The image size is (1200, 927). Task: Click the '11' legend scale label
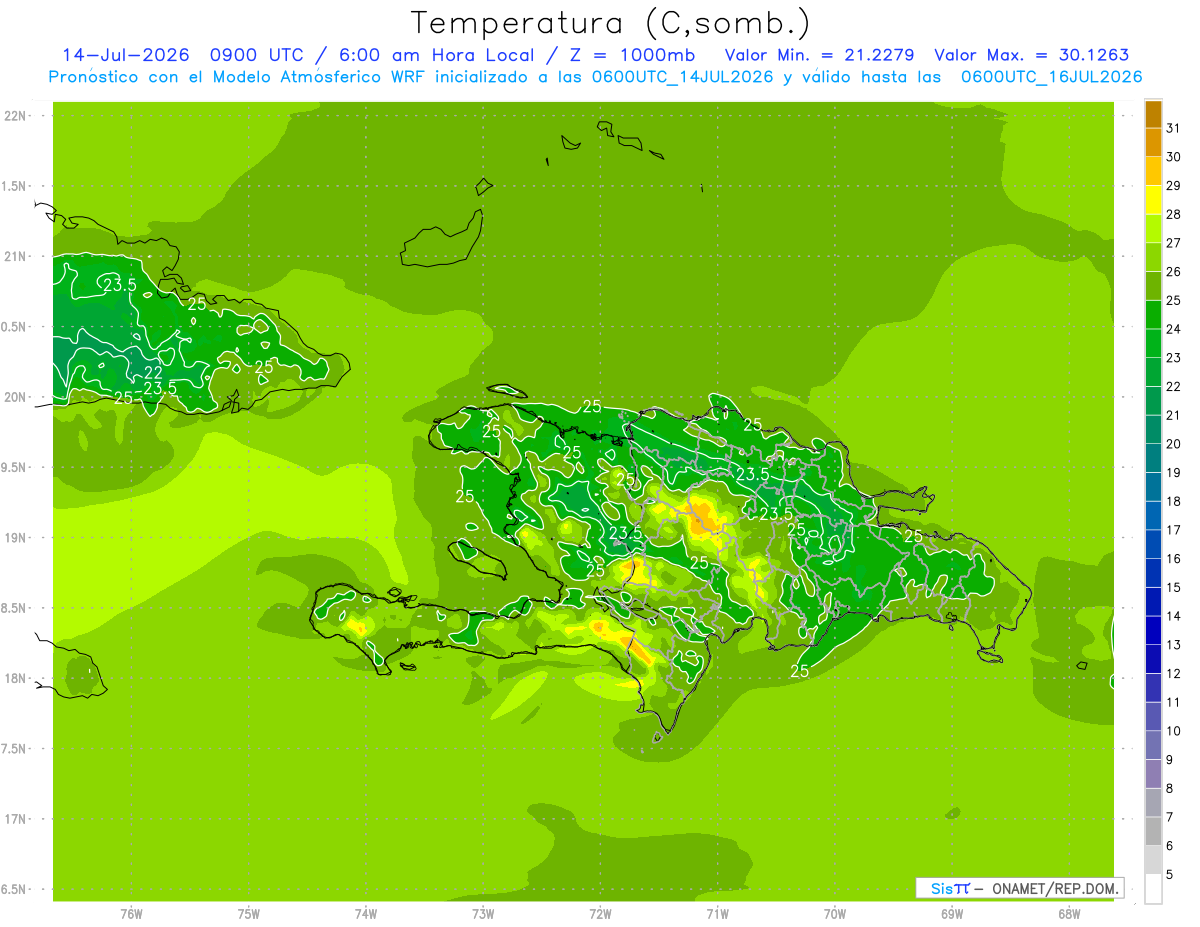click(x=1174, y=703)
